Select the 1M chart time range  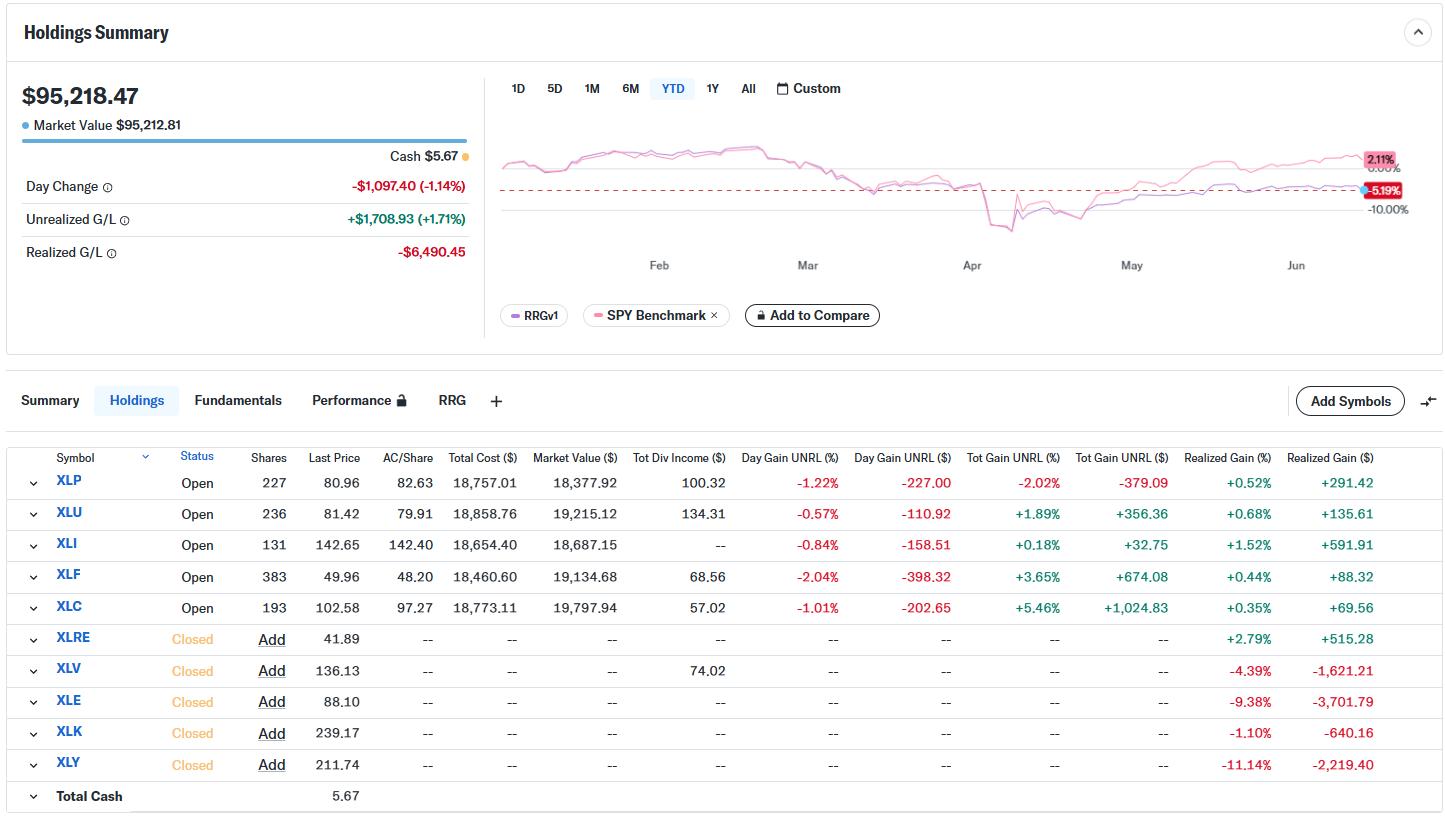point(592,88)
